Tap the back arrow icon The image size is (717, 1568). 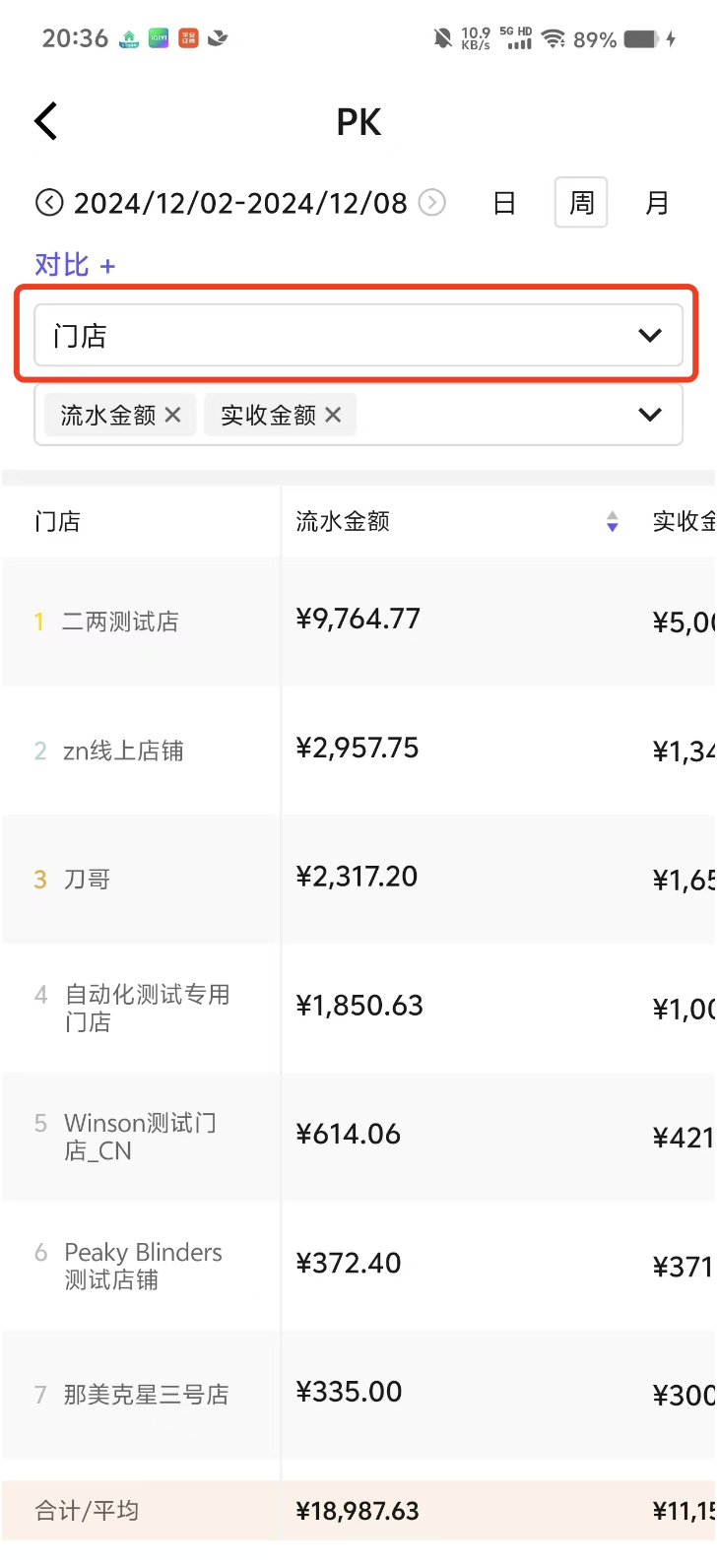[x=46, y=122]
